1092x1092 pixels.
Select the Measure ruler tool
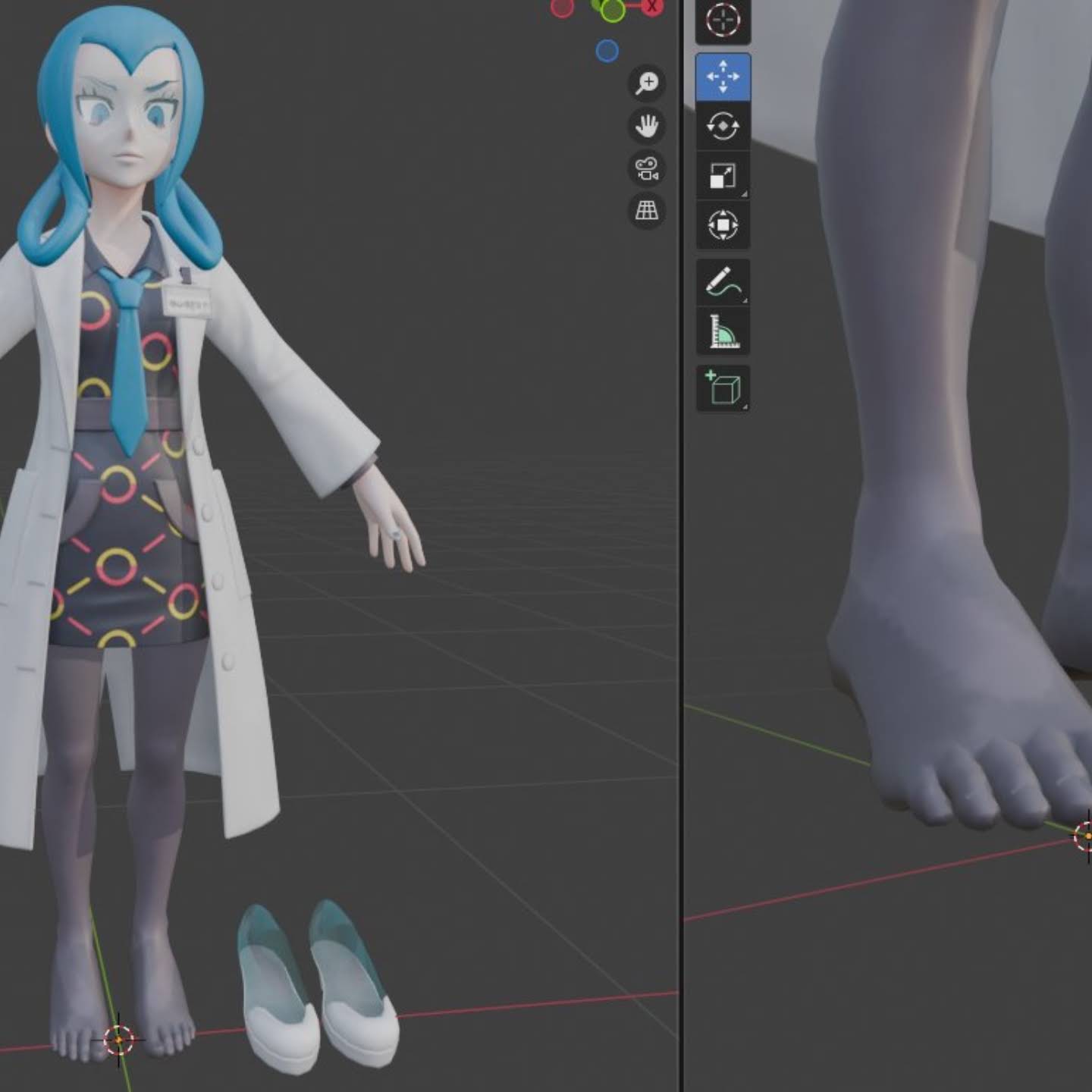(x=723, y=331)
